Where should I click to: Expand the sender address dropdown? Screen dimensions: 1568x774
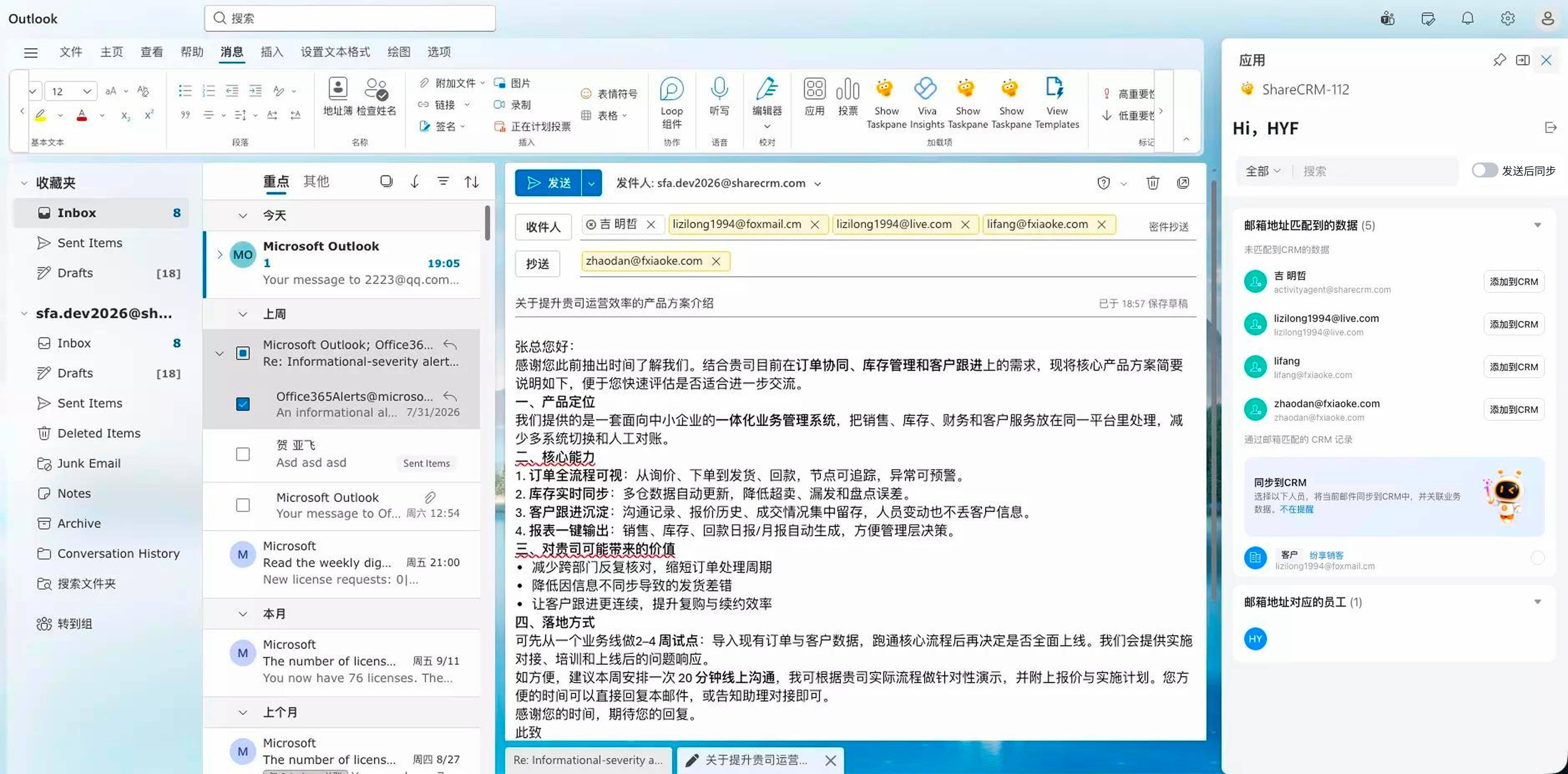(x=817, y=184)
